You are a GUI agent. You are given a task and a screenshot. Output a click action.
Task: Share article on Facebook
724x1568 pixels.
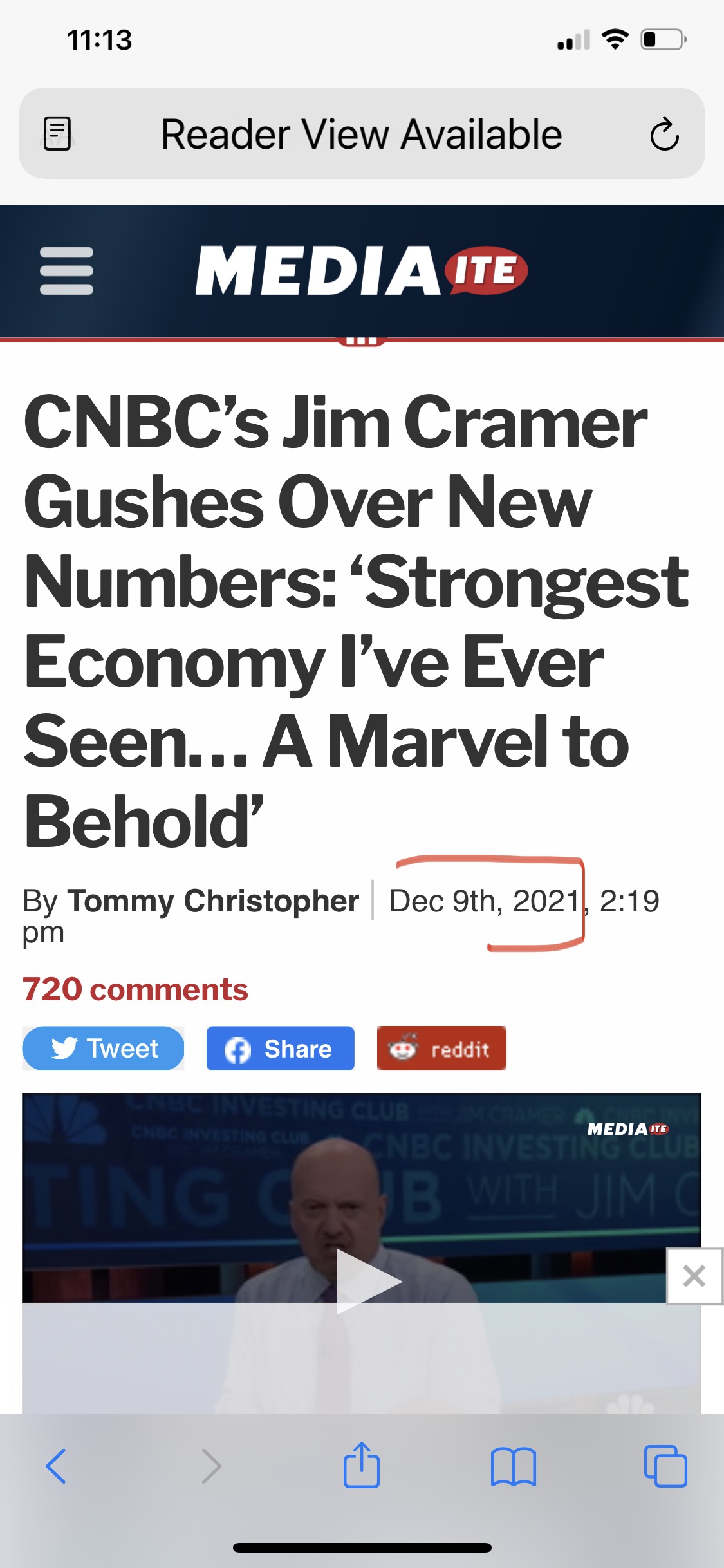click(280, 1049)
